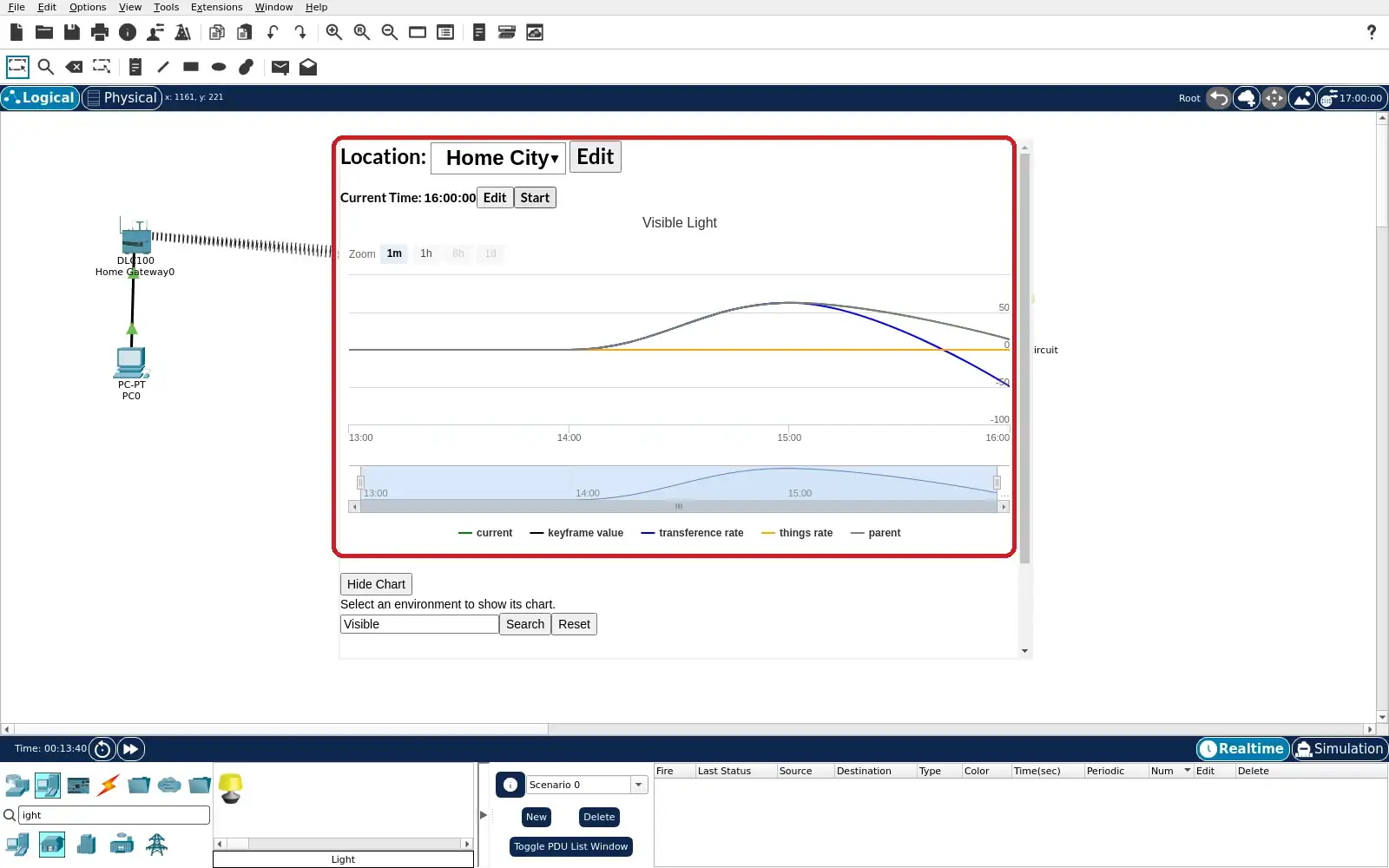
Task: Click Toggle PDU List Window button
Action: coord(570,846)
